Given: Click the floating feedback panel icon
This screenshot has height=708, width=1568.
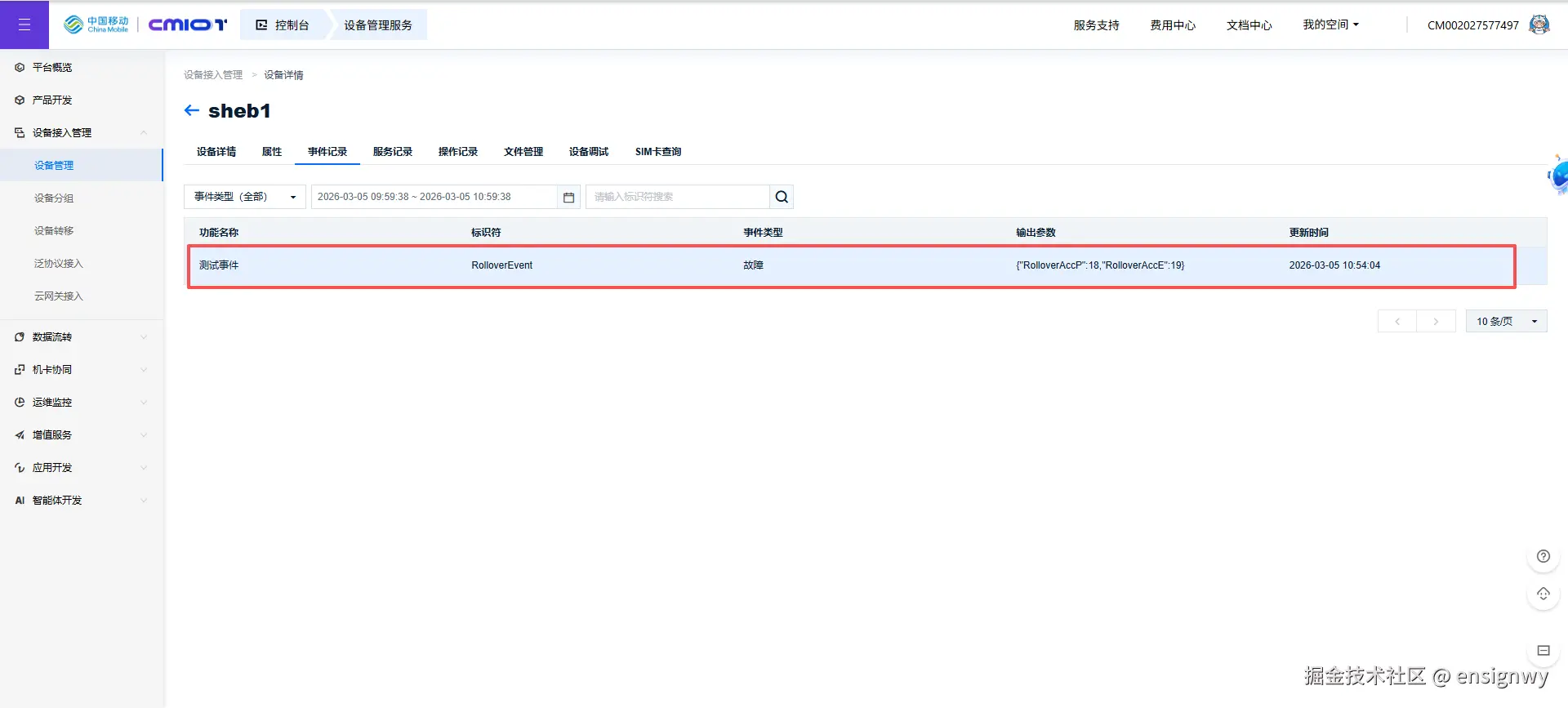Looking at the screenshot, I should [1543, 650].
